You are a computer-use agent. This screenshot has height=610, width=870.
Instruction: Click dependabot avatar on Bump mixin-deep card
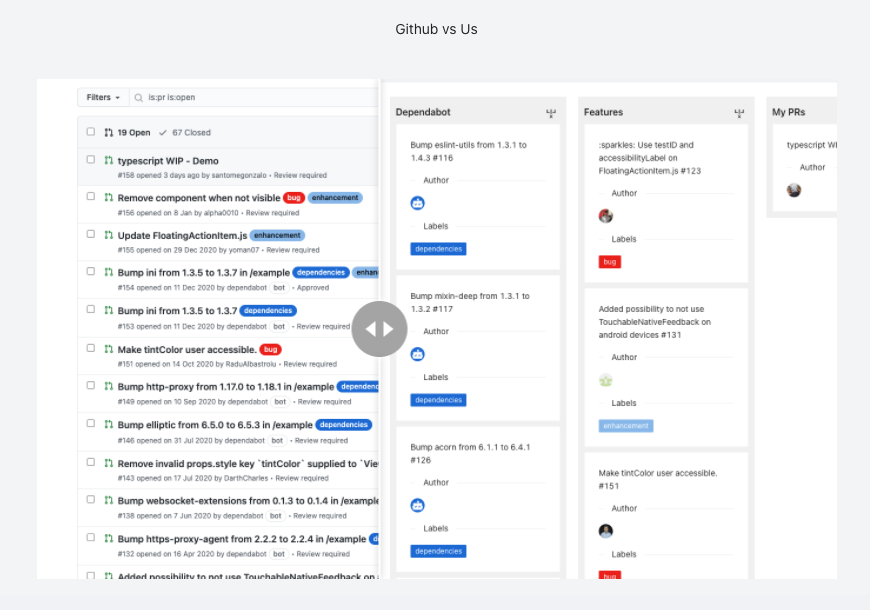(418, 354)
